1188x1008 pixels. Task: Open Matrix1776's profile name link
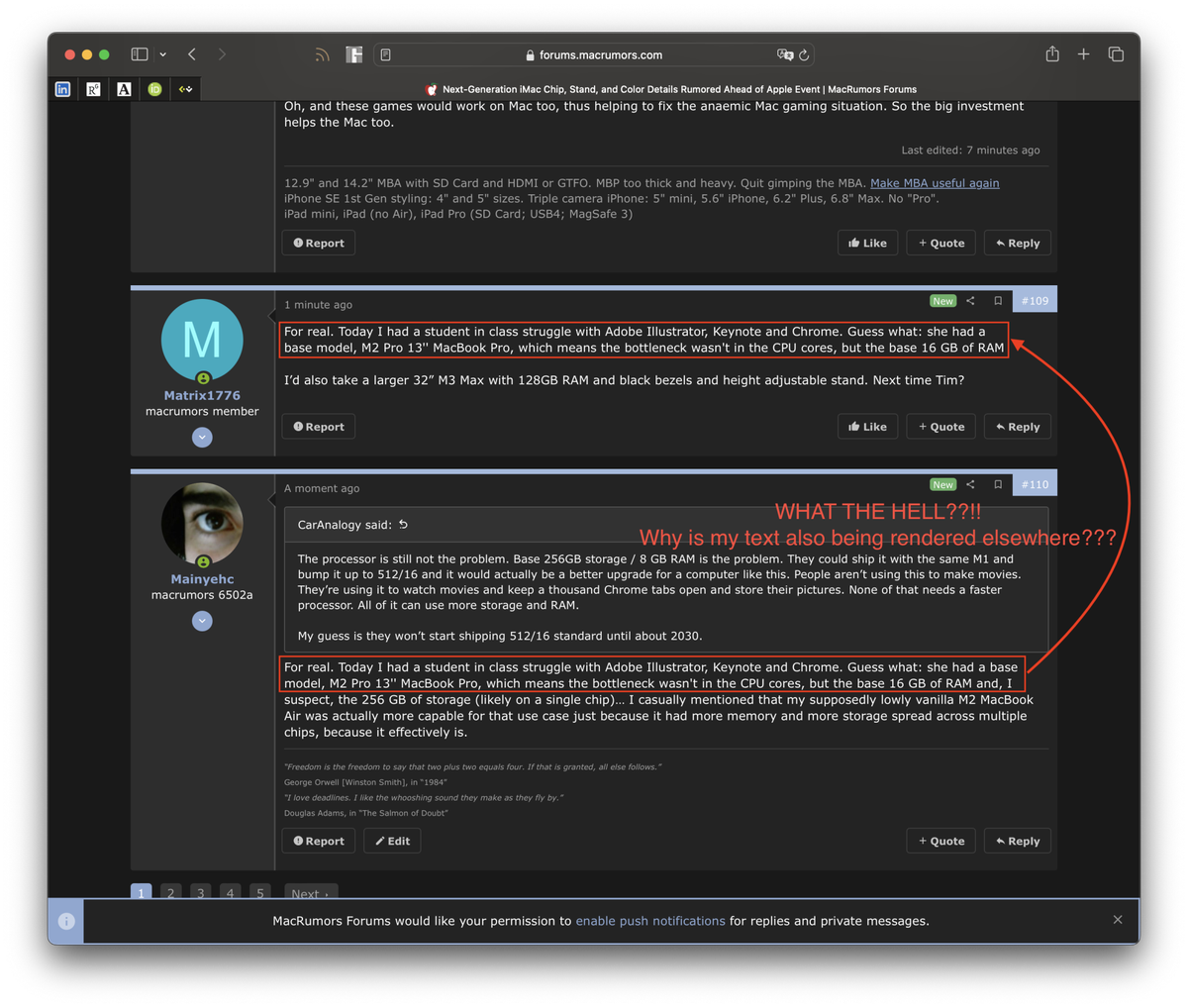tap(202, 395)
